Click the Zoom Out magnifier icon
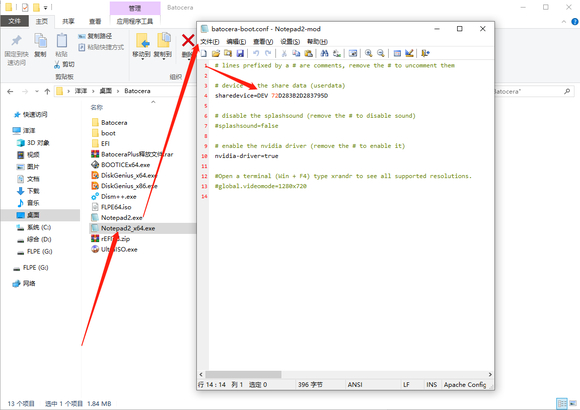The width and height of the screenshot is (580, 410). click(381, 54)
